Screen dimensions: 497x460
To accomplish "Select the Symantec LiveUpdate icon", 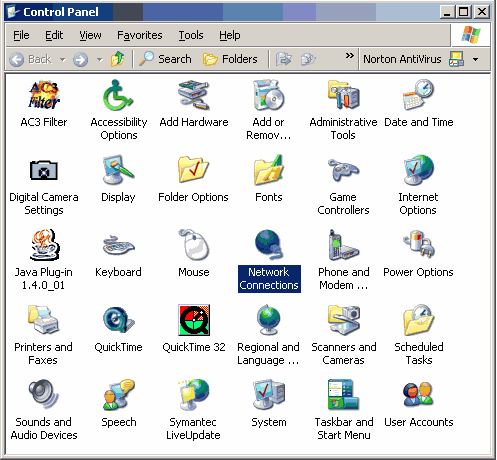I will pos(194,395).
